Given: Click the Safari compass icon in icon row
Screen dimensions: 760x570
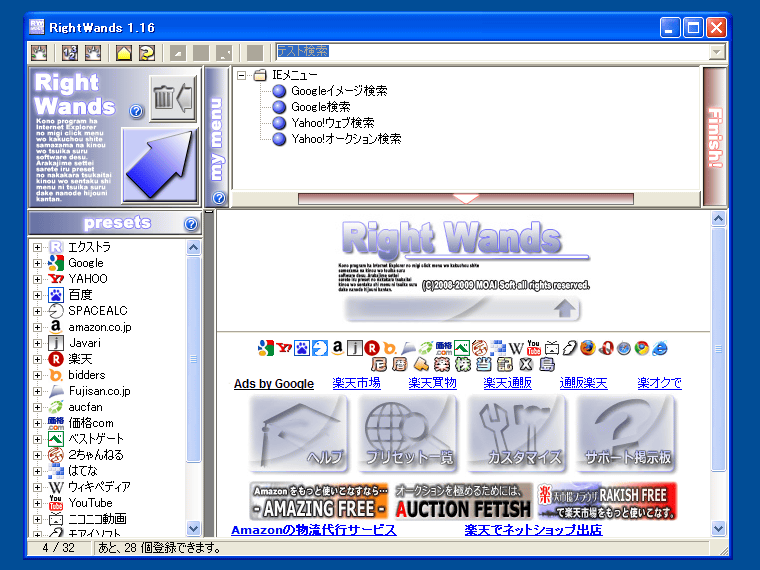Looking at the screenshot, I should pos(624,348).
